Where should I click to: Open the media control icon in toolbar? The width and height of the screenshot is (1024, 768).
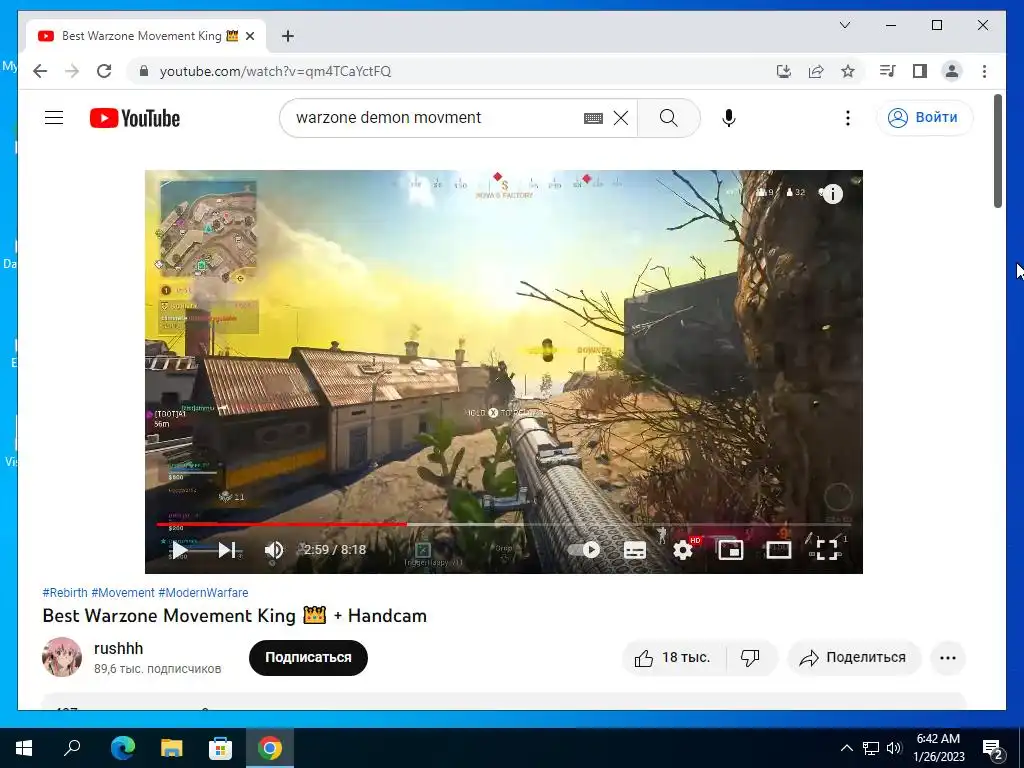click(x=888, y=71)
